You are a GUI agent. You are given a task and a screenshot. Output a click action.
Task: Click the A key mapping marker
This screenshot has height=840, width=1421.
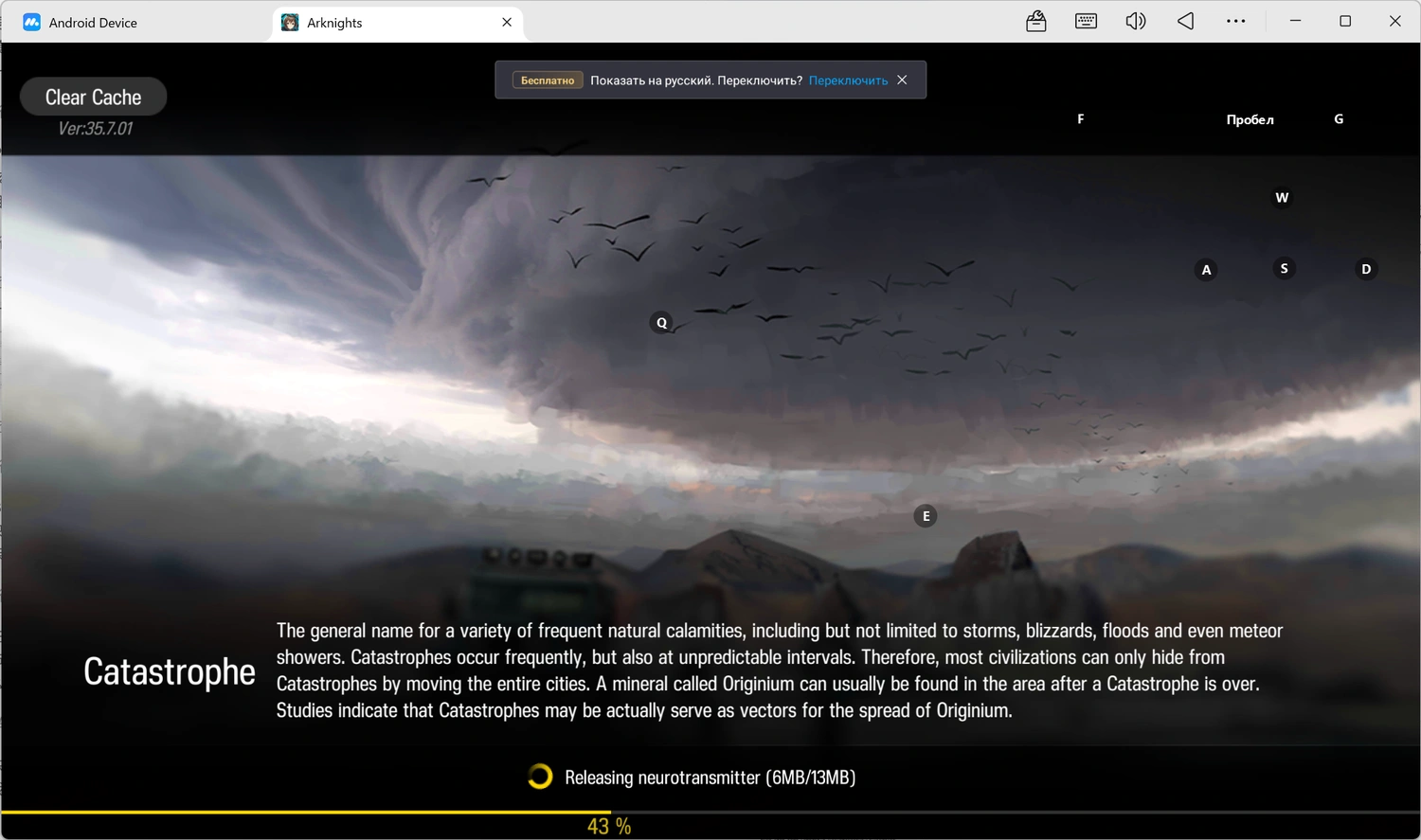point(1206,270)
